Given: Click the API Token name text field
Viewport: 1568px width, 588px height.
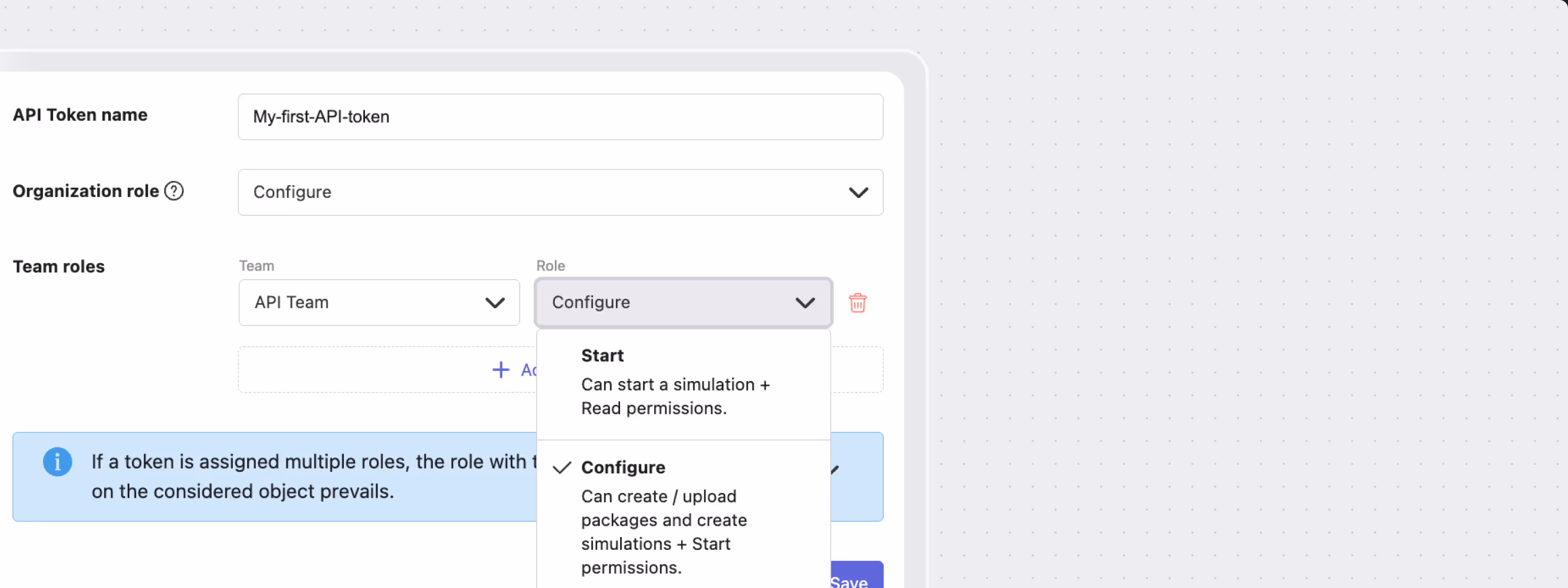Looking at the screenshot, I should click(x=560, y=117).
